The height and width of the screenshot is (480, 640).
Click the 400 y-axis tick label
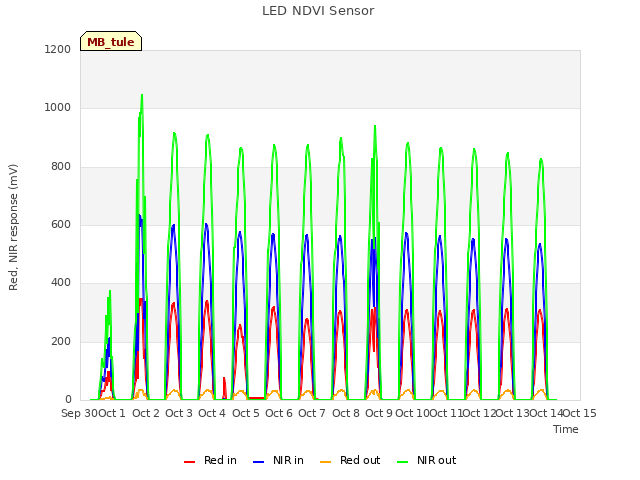click(x=61, y=282)
